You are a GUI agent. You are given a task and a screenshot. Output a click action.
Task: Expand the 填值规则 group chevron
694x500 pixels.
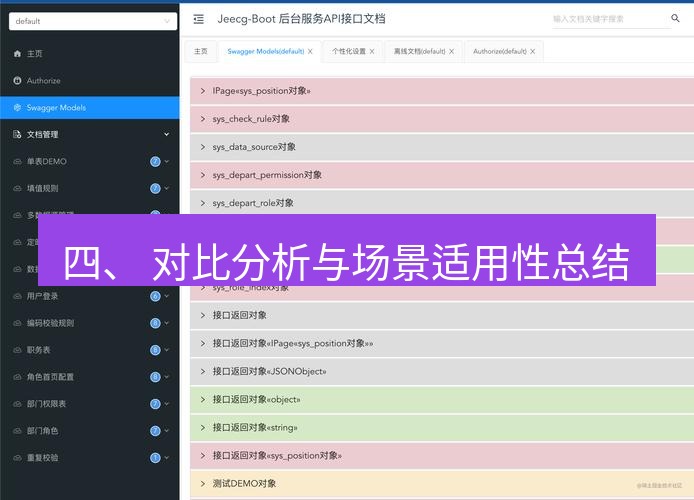pos(167,188)
